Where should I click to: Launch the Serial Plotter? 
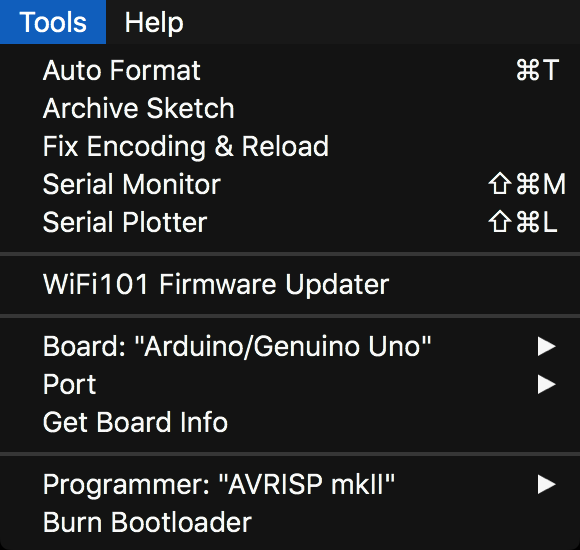[290, 222]
